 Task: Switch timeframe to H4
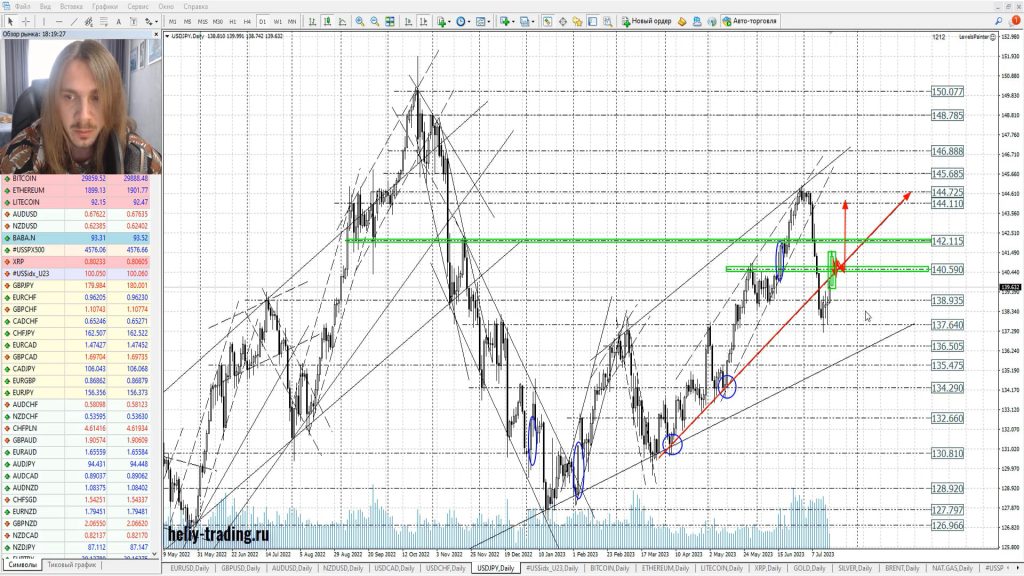tap(248, 20)
